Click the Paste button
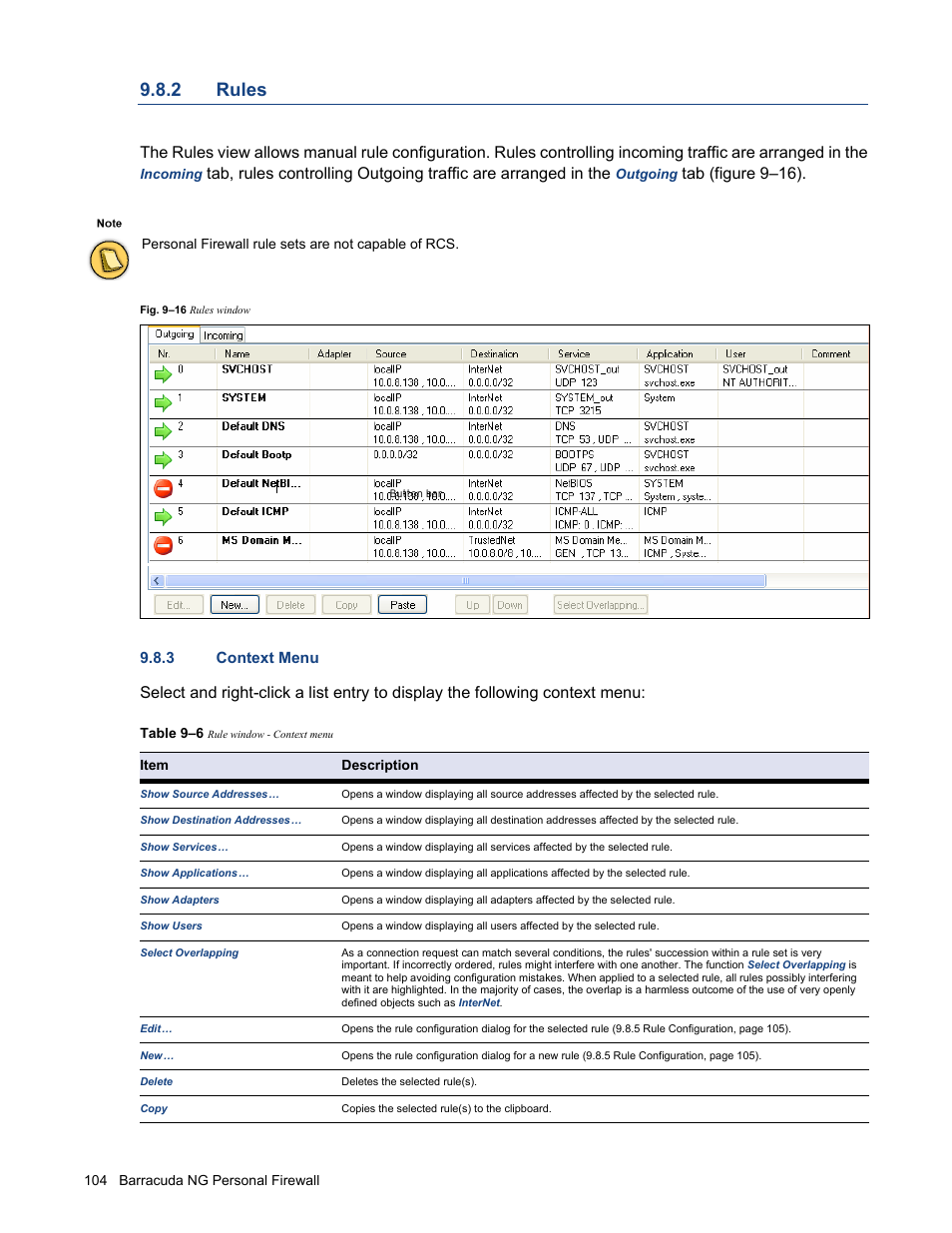952x1233 pixels. 402,605
